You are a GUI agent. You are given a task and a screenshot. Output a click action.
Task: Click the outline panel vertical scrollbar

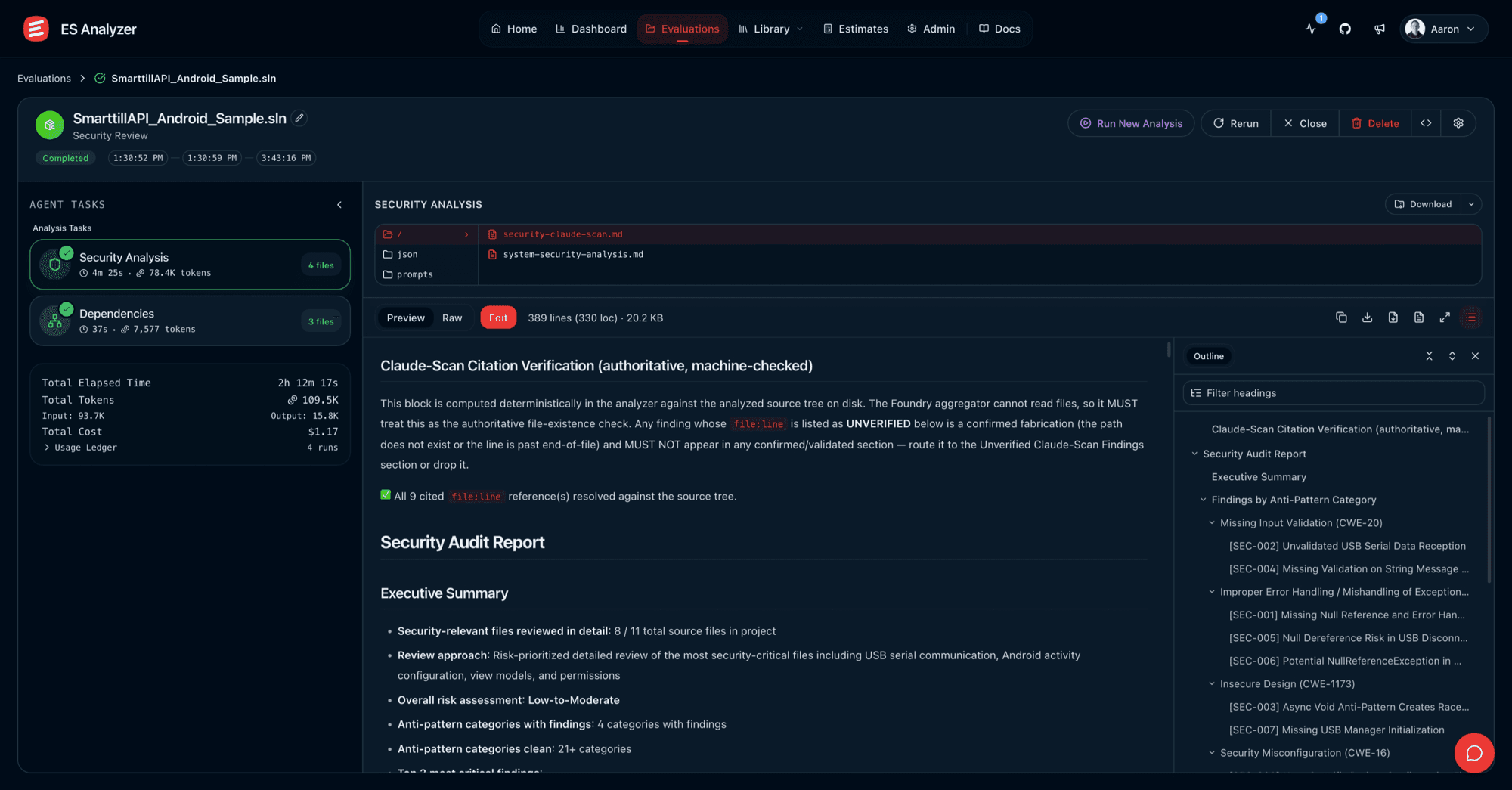point(1489,499)
